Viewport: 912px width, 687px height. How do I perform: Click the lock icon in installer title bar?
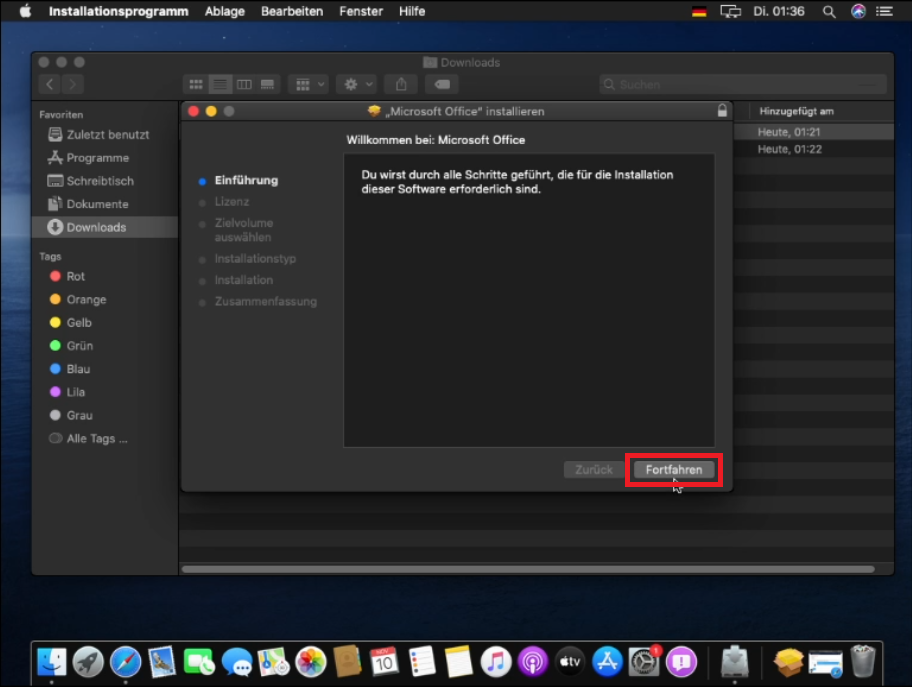tap(722, 111)
